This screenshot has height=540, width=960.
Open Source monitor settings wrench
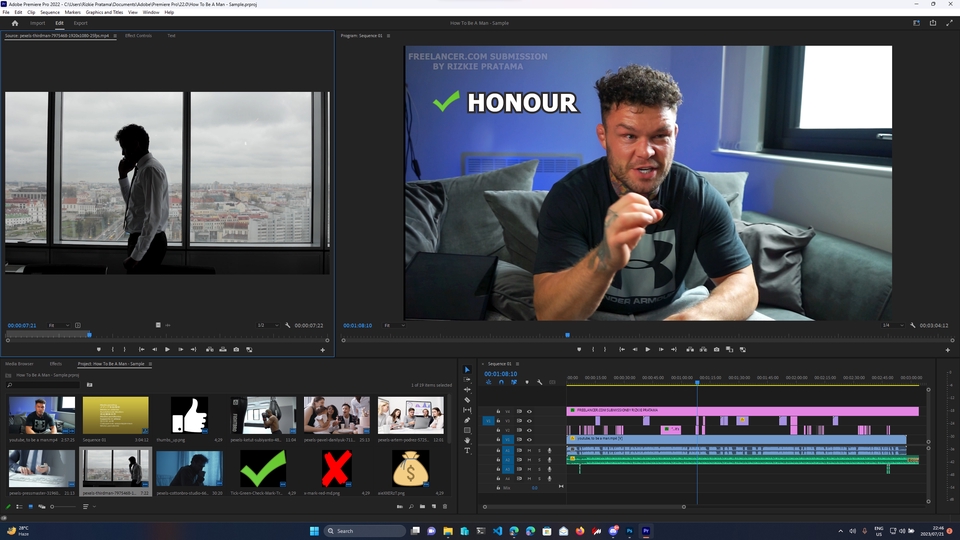click(x=287, y=325)
